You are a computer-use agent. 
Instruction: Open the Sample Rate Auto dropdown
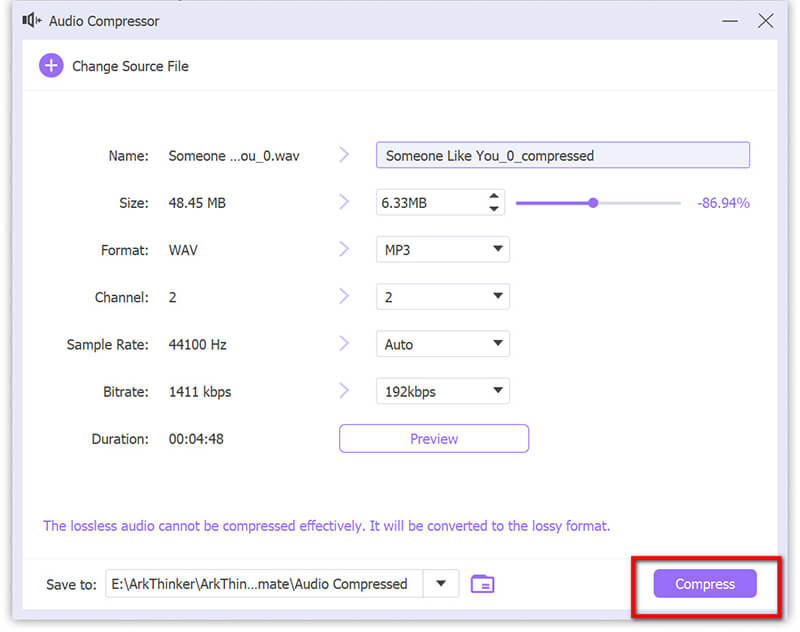coord(442,344)
